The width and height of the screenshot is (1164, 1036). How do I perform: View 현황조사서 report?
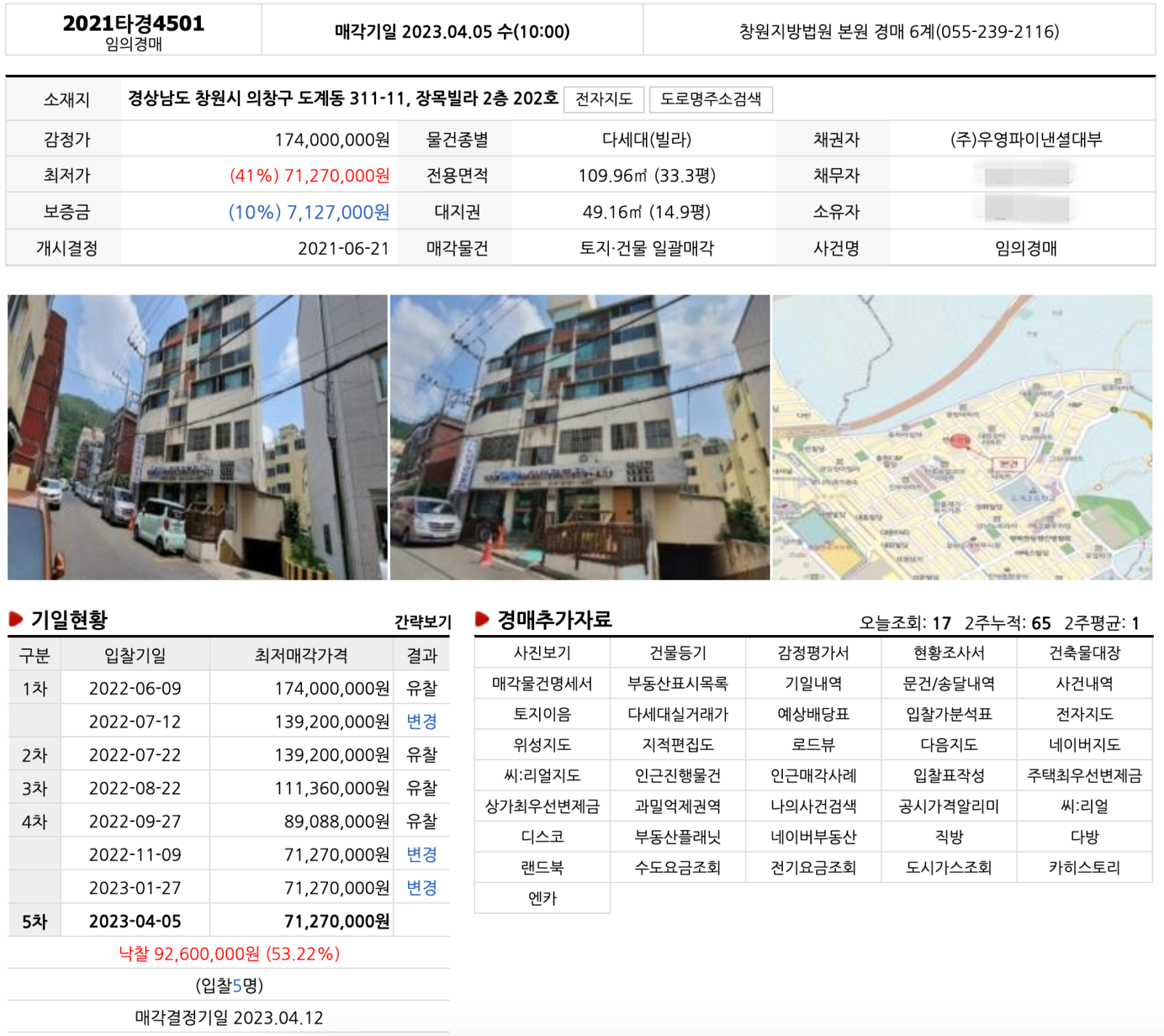[949, 653]
